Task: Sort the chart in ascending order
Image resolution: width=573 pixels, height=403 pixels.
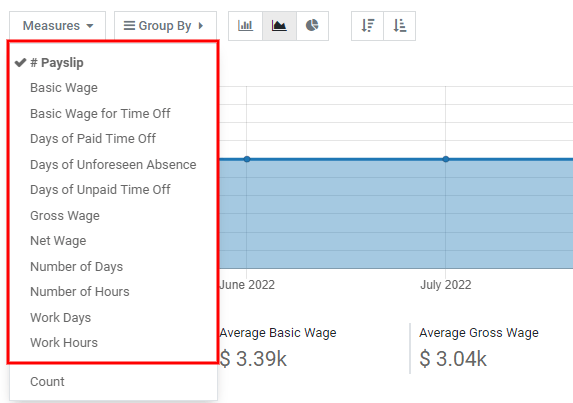Action: (x=399, y=26)
